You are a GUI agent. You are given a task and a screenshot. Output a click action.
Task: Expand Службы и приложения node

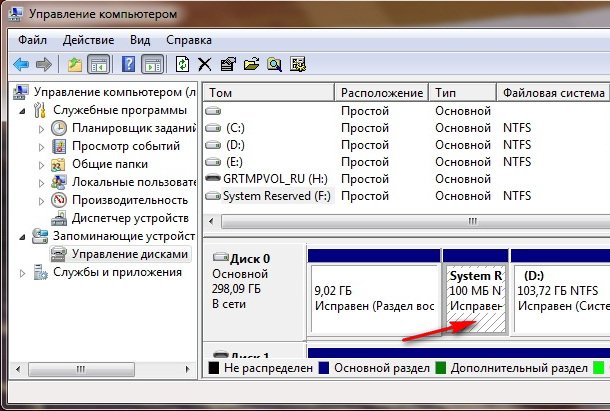click(x=23, y=273)
